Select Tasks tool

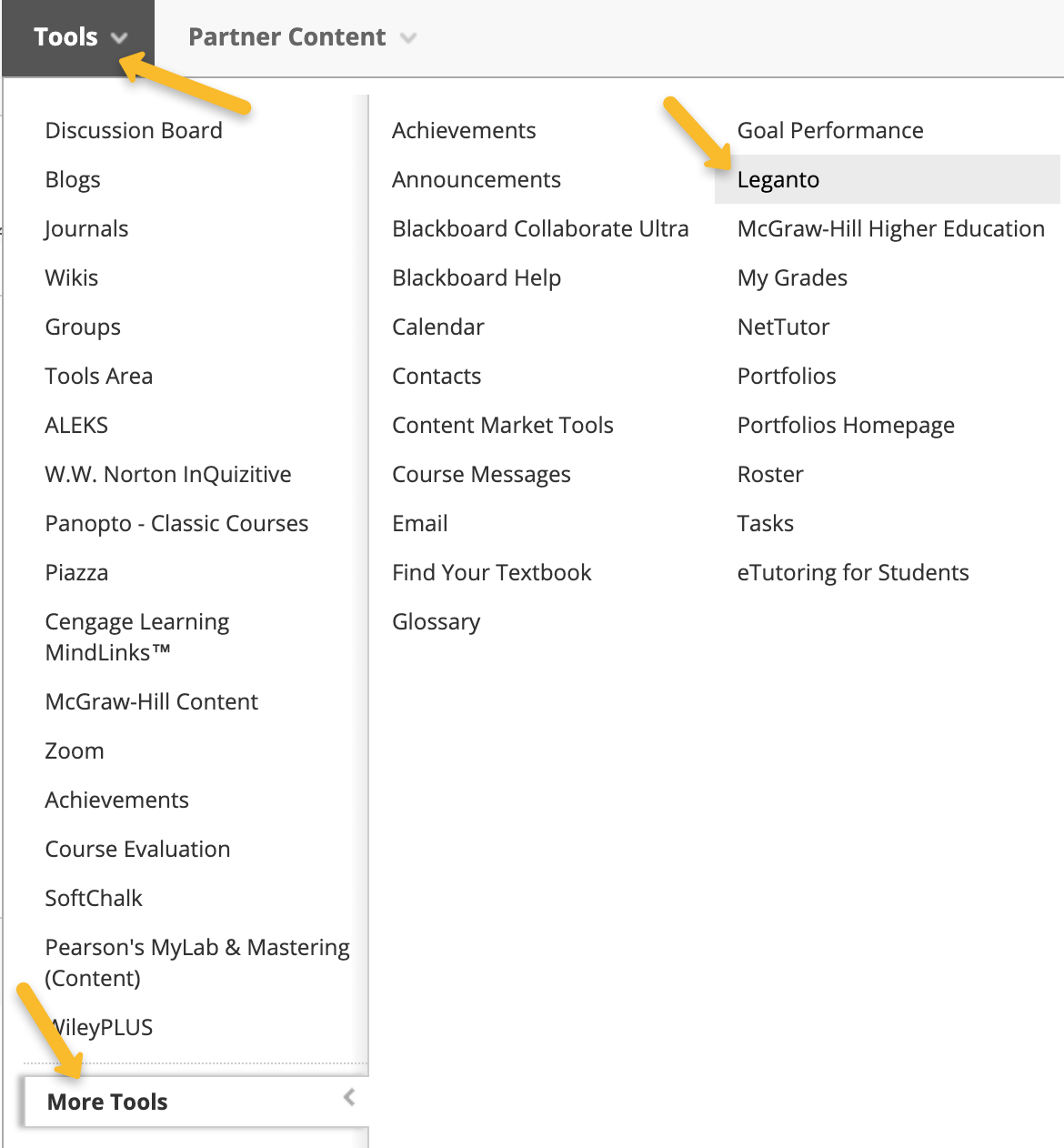click(766, 523)
